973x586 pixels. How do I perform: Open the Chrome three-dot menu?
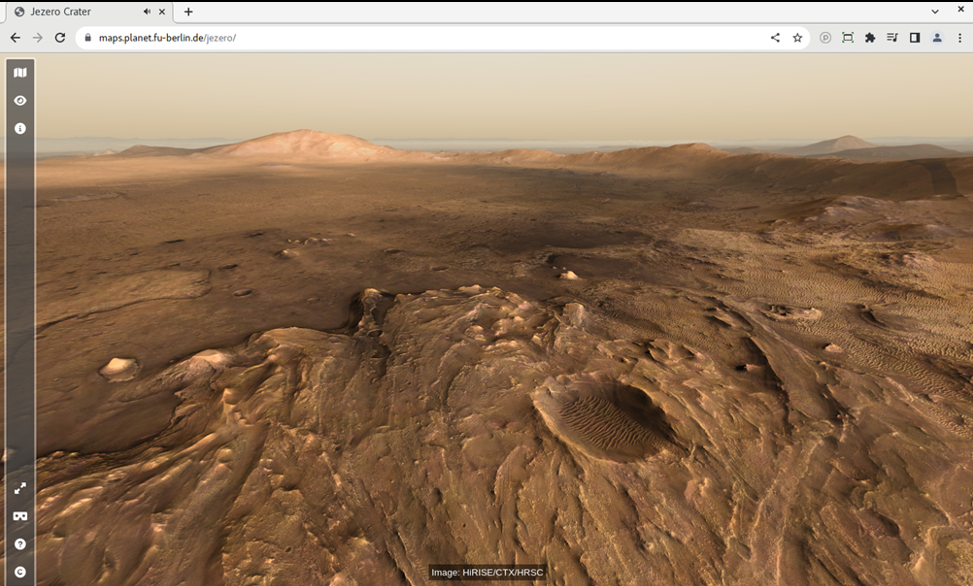tap(960, 38)
